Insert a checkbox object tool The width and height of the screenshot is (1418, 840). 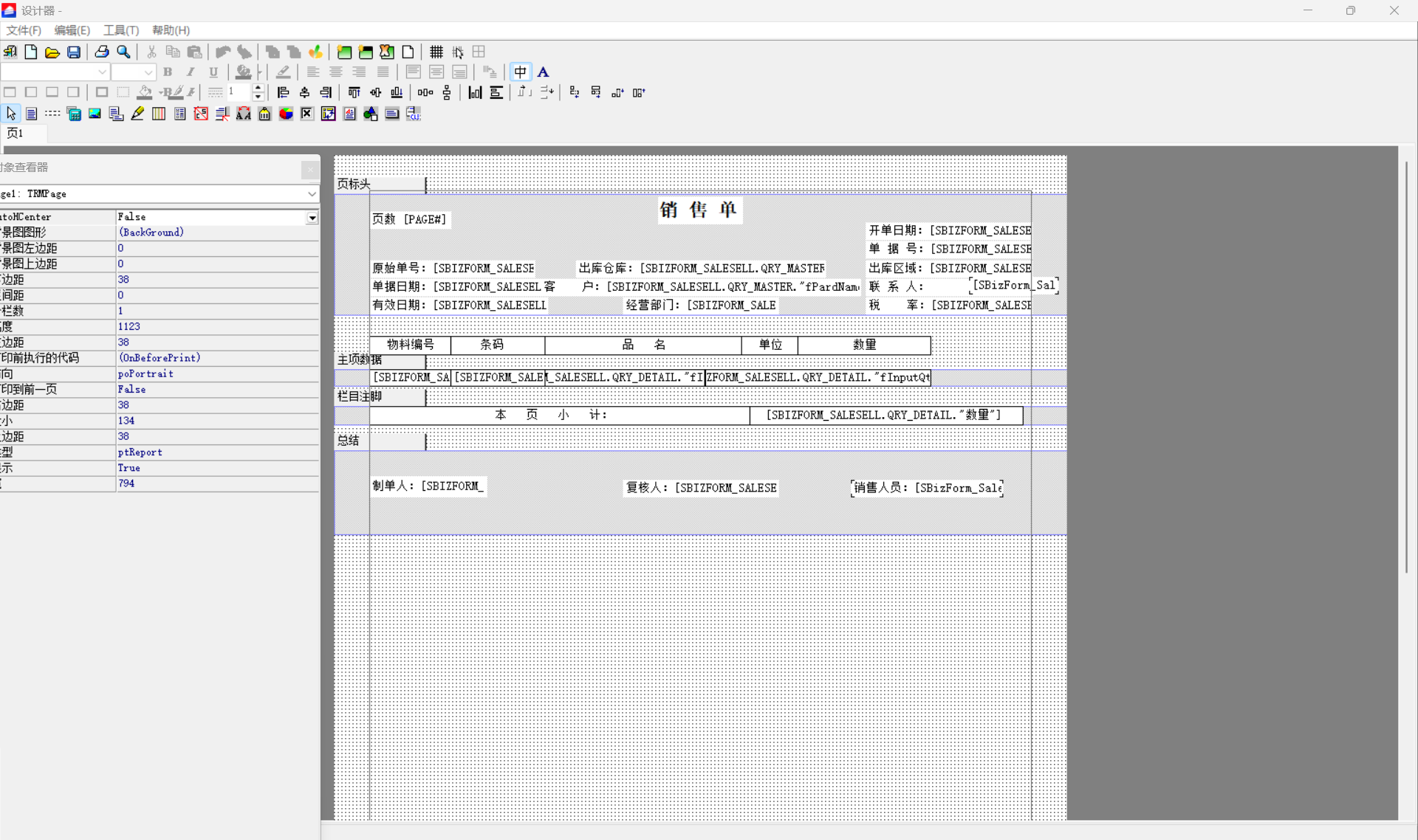tap(307, 114)
